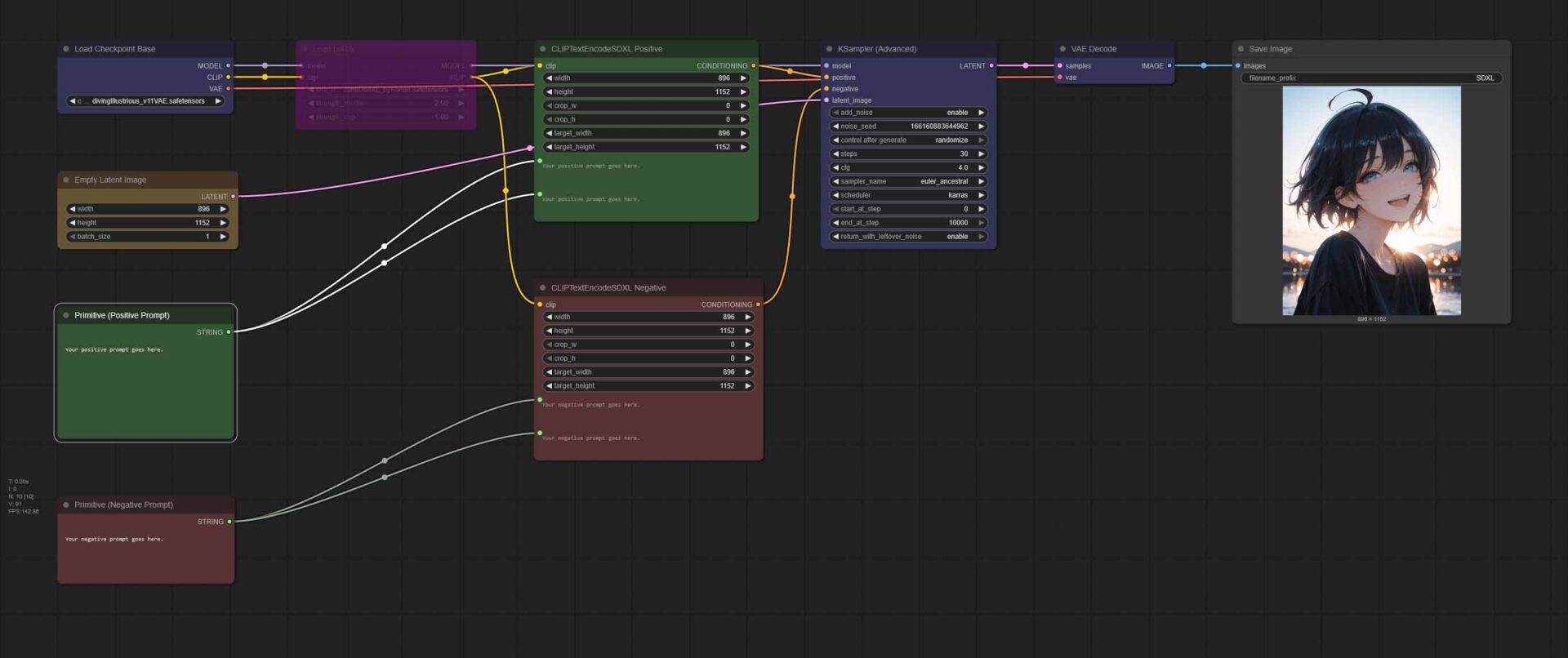Click the generated anime girl preview image

[x=1371, y=201]
